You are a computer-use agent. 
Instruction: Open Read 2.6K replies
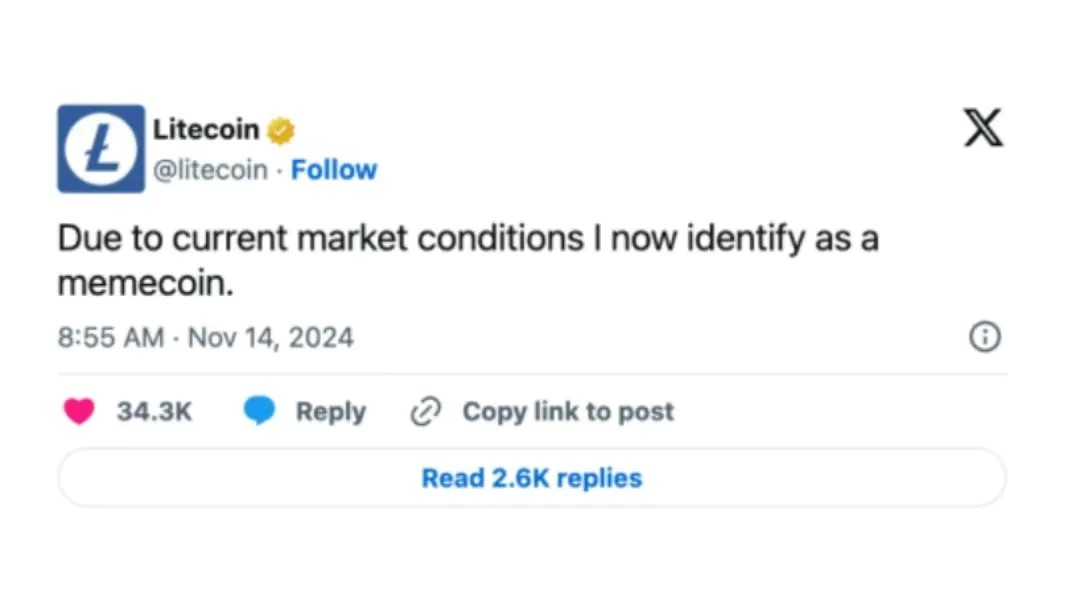tap(532, 478)
